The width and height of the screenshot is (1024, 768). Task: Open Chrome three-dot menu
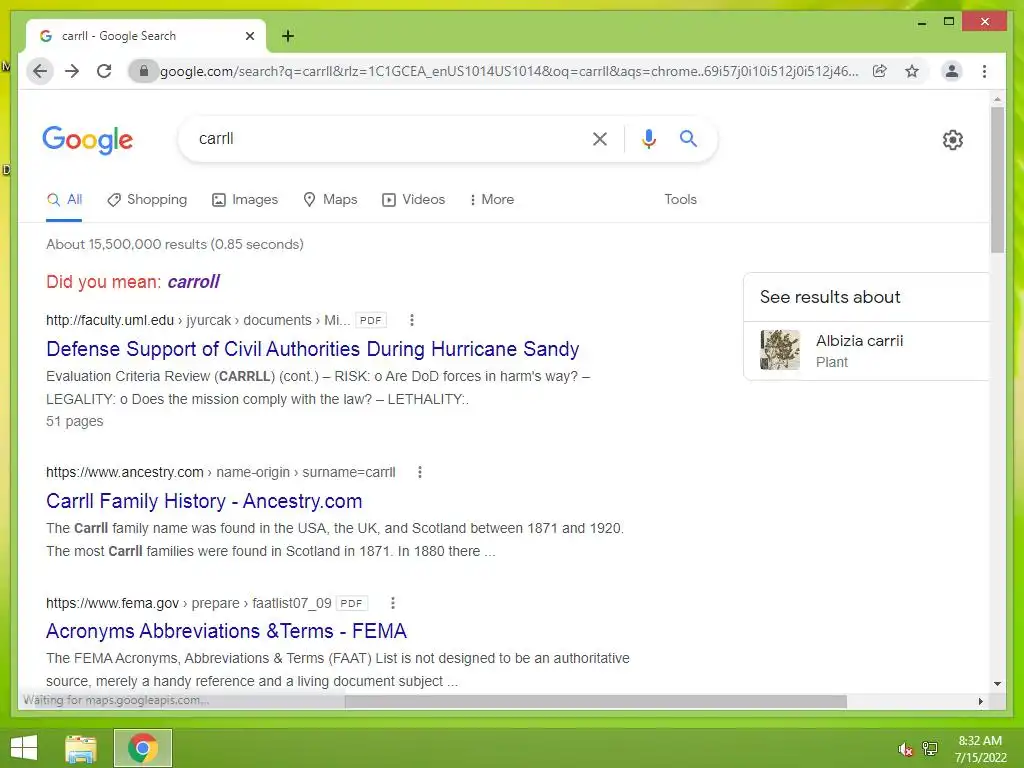click(984, 71)
